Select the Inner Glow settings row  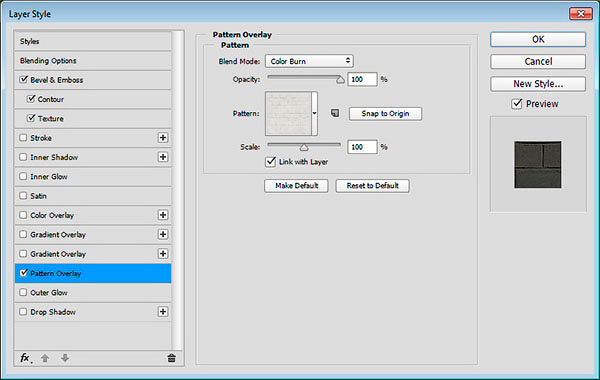point(93,176)
